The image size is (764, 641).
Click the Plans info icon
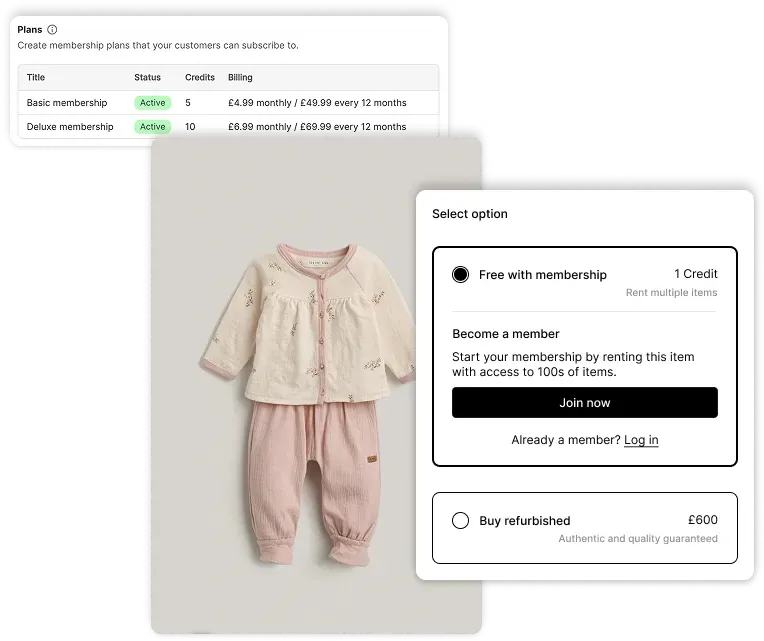pos(52,30)
